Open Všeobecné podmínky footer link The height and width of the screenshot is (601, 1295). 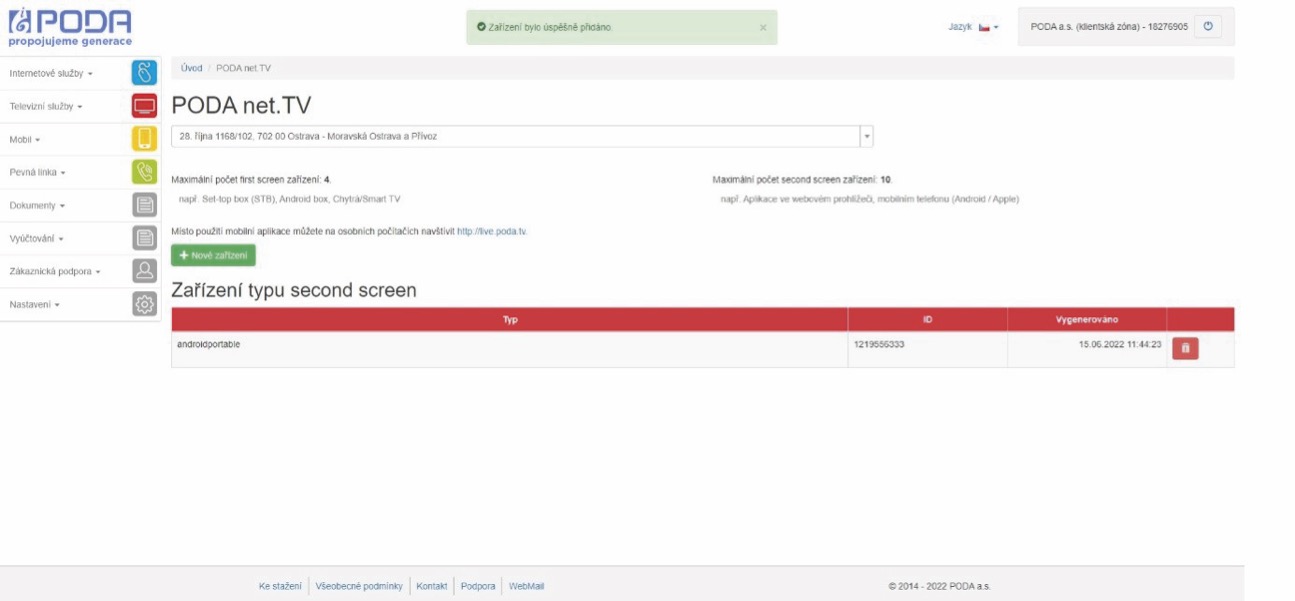(x=359, y=586)
